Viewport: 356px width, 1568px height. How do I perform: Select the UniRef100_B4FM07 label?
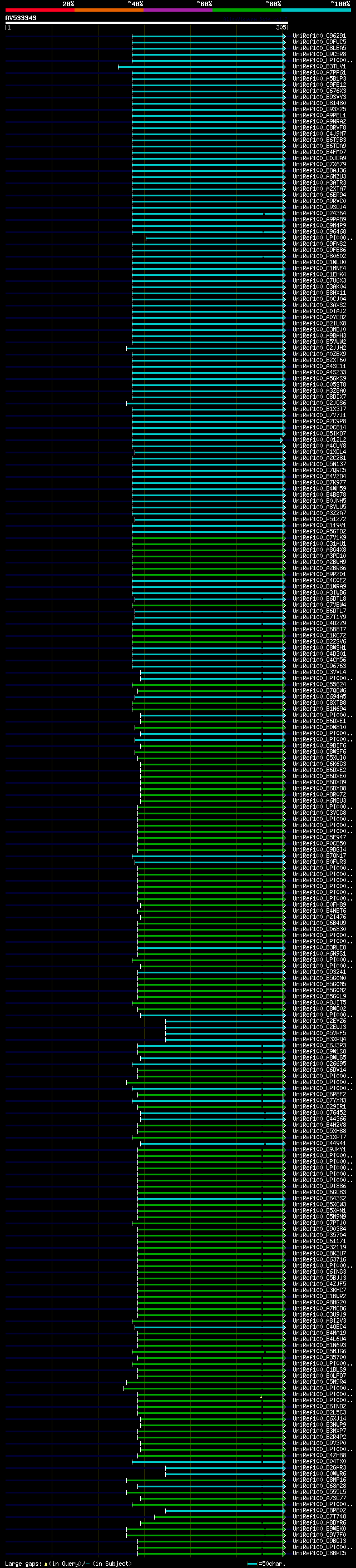click(319, 152)
